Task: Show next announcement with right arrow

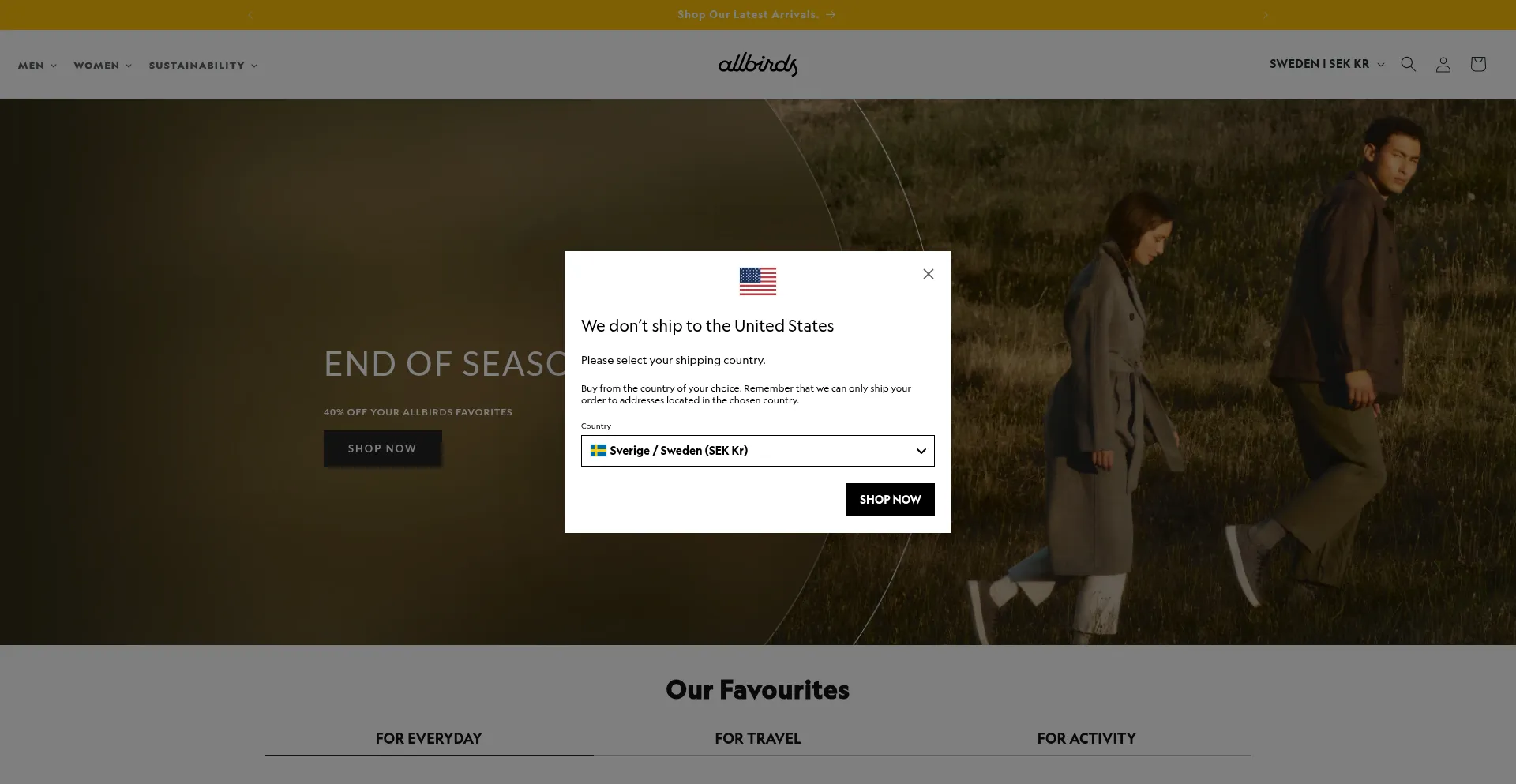Action: tap(1266, 15)
